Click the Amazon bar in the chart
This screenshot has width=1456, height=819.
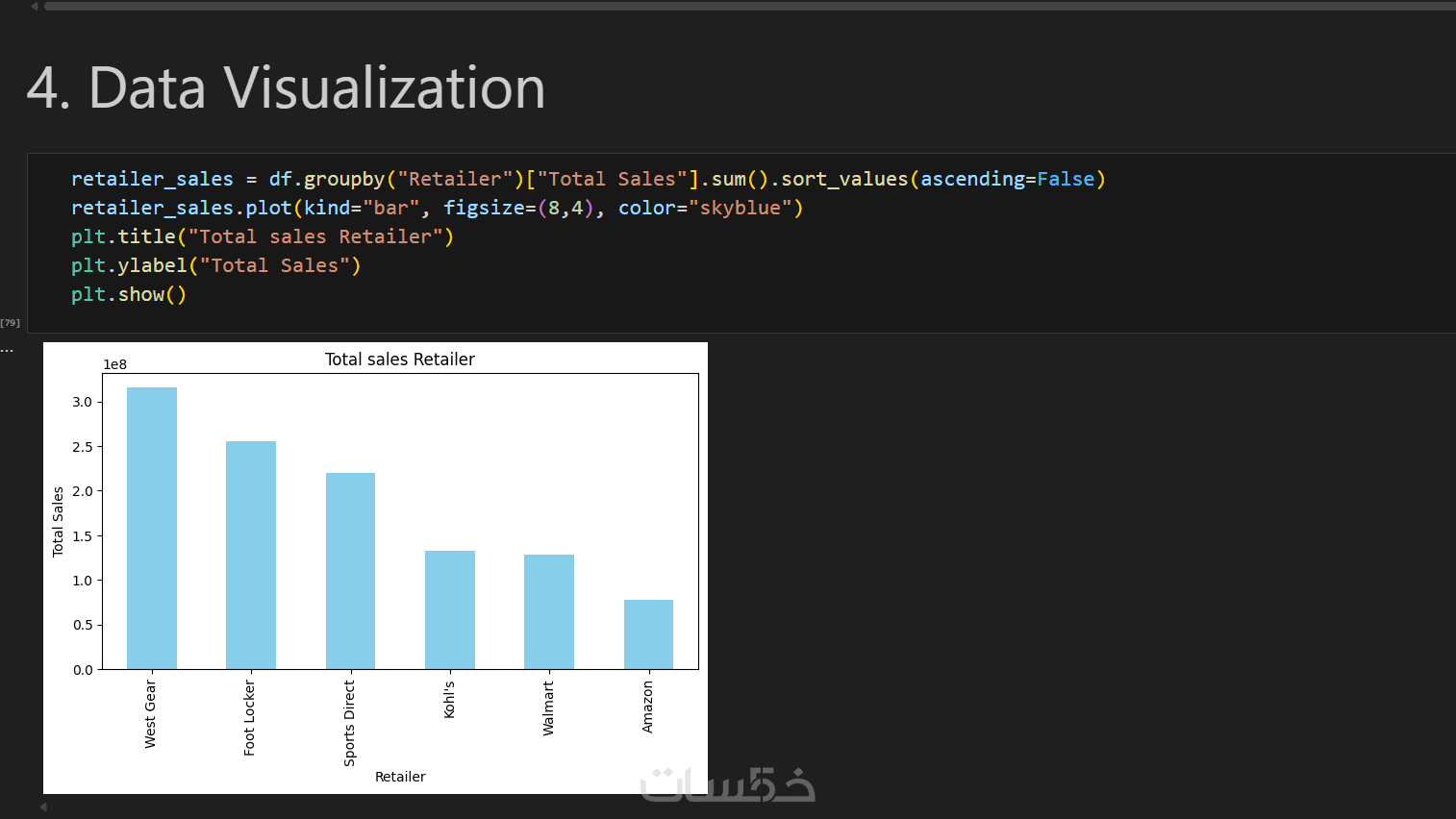(x=648, y=634)
